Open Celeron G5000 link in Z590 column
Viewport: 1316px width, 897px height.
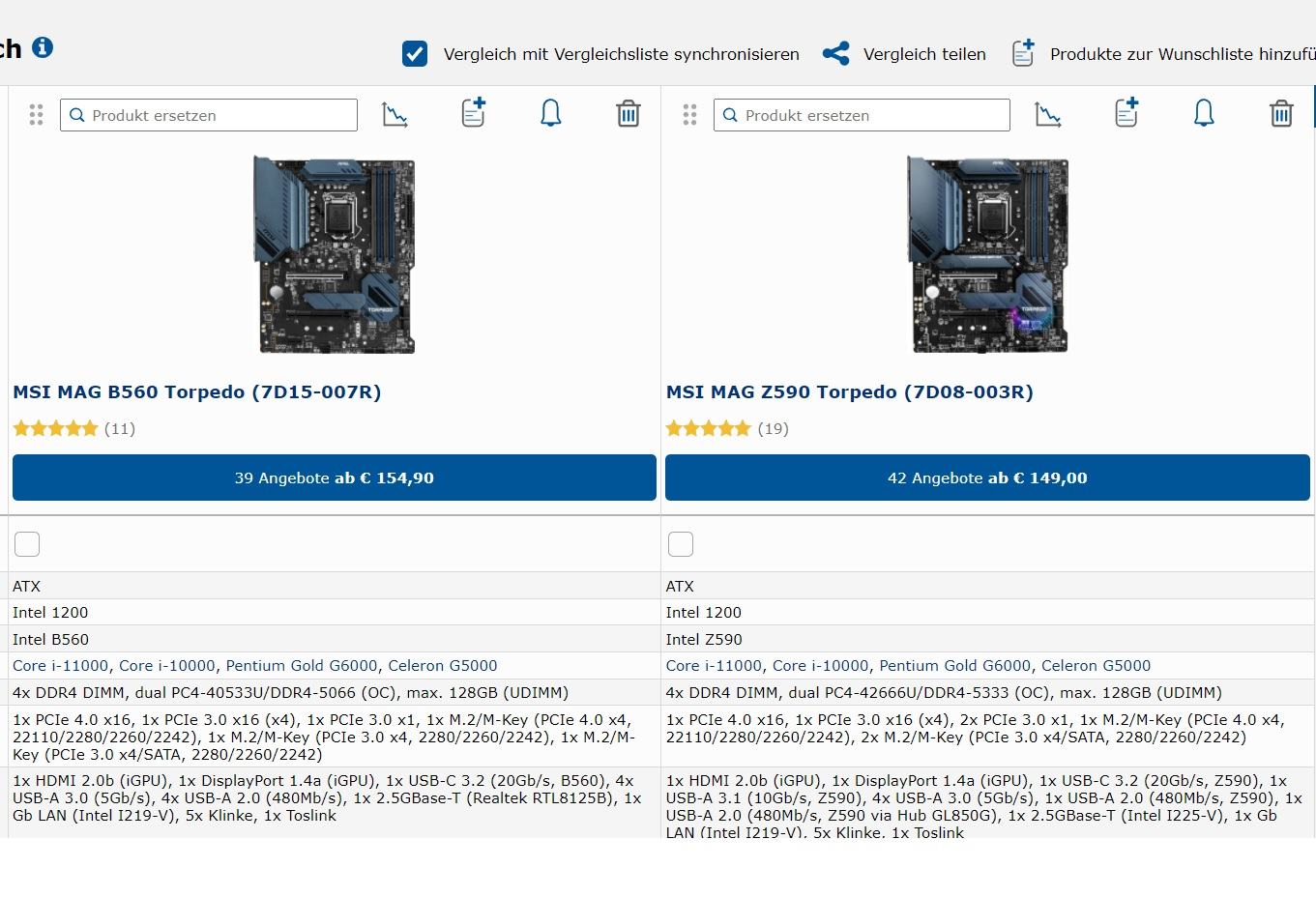point(1096,665)
